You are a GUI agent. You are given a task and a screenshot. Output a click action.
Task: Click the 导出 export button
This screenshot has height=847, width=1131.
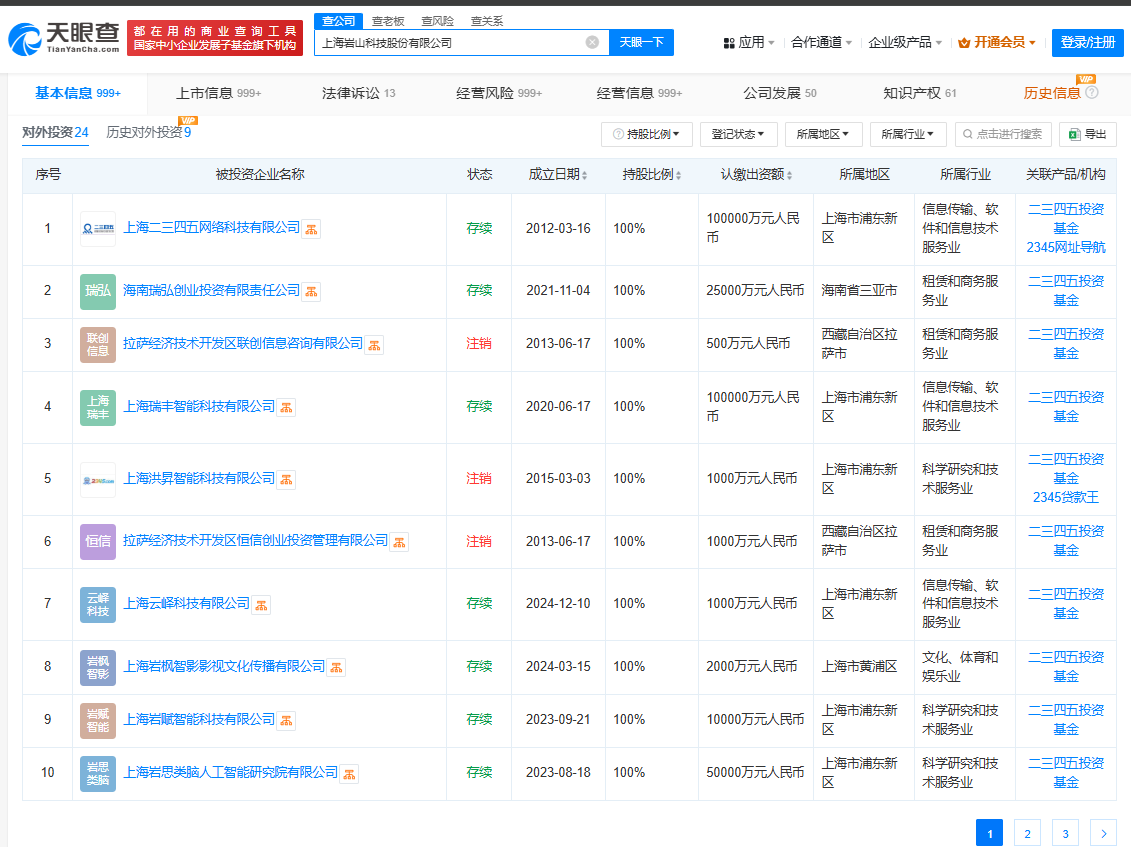click(x=1088, y=134)
